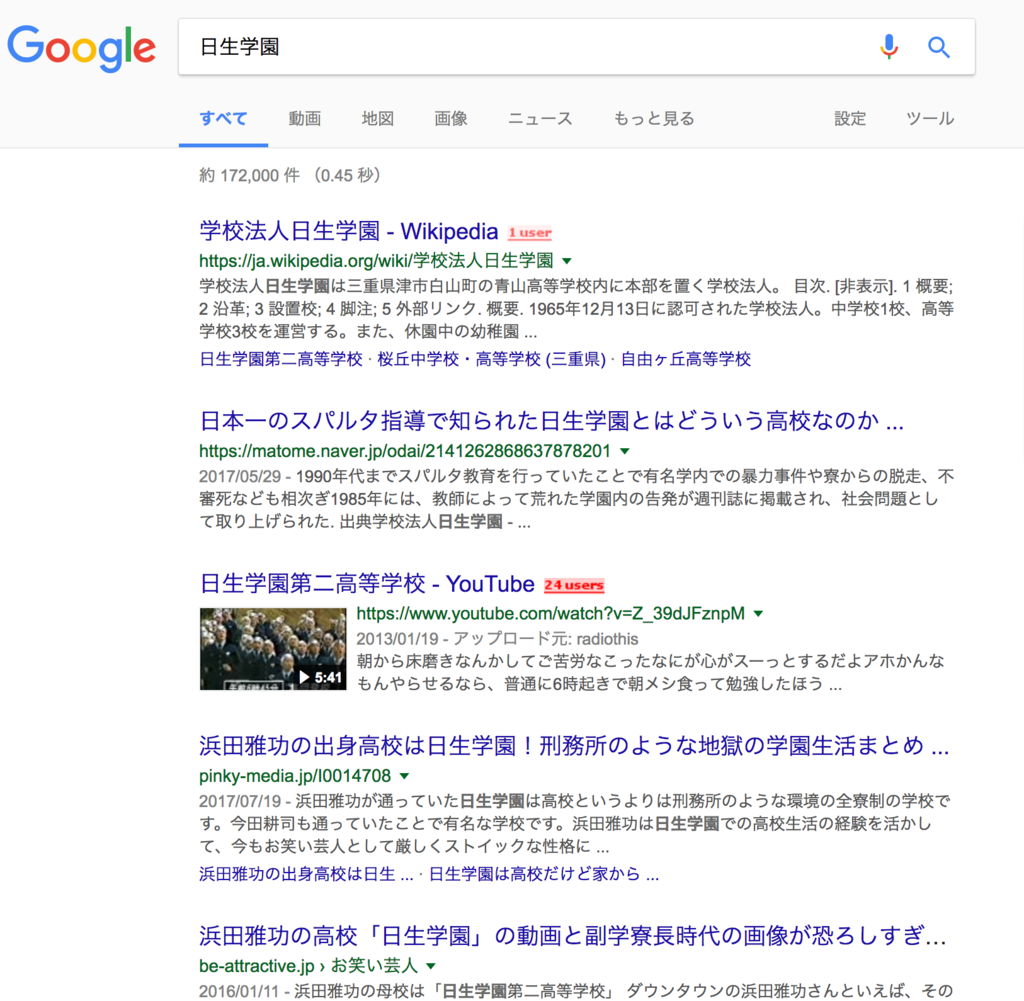Expand the matome.naver.jp result URL dropdown

(625, 451)
